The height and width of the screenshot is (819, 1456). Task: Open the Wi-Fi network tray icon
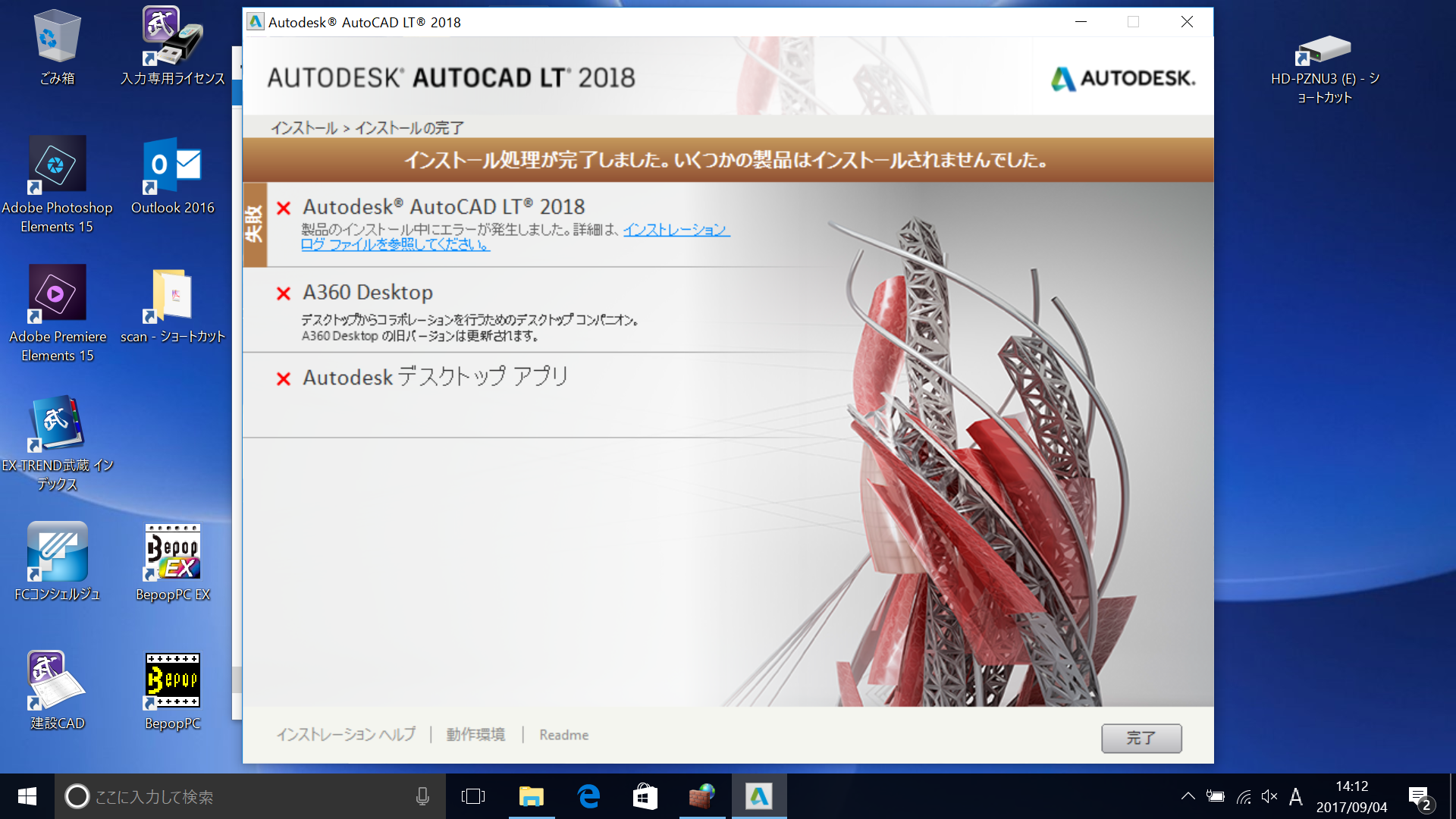click(x=1244, y=796)
